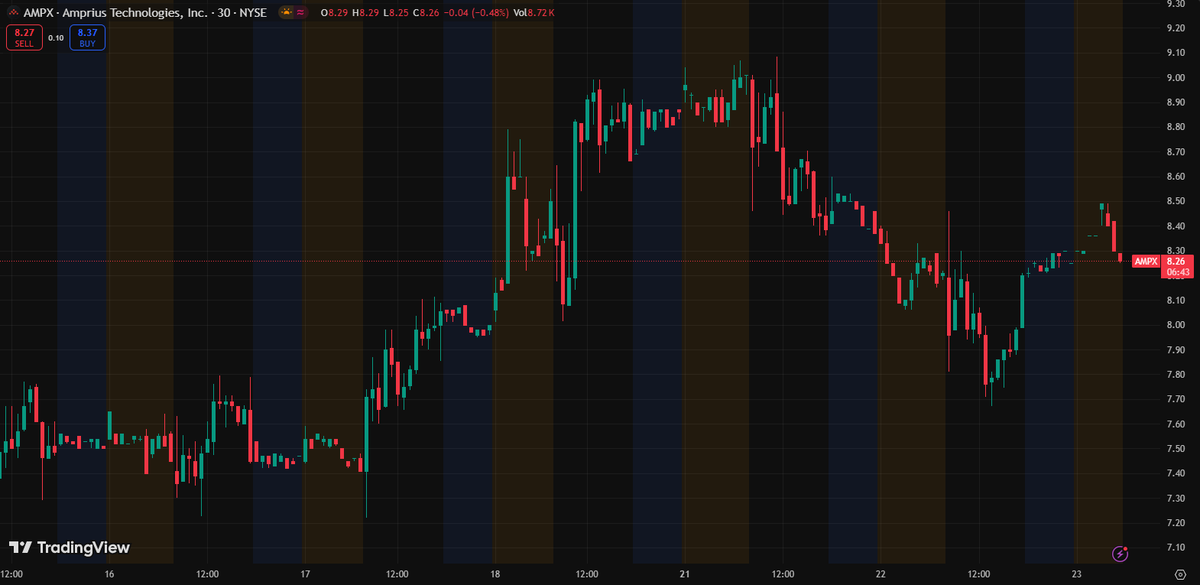Viewport: 1200px width, 585px height.
Task: Click date 22 on the time axis
Action: (880, 574)
